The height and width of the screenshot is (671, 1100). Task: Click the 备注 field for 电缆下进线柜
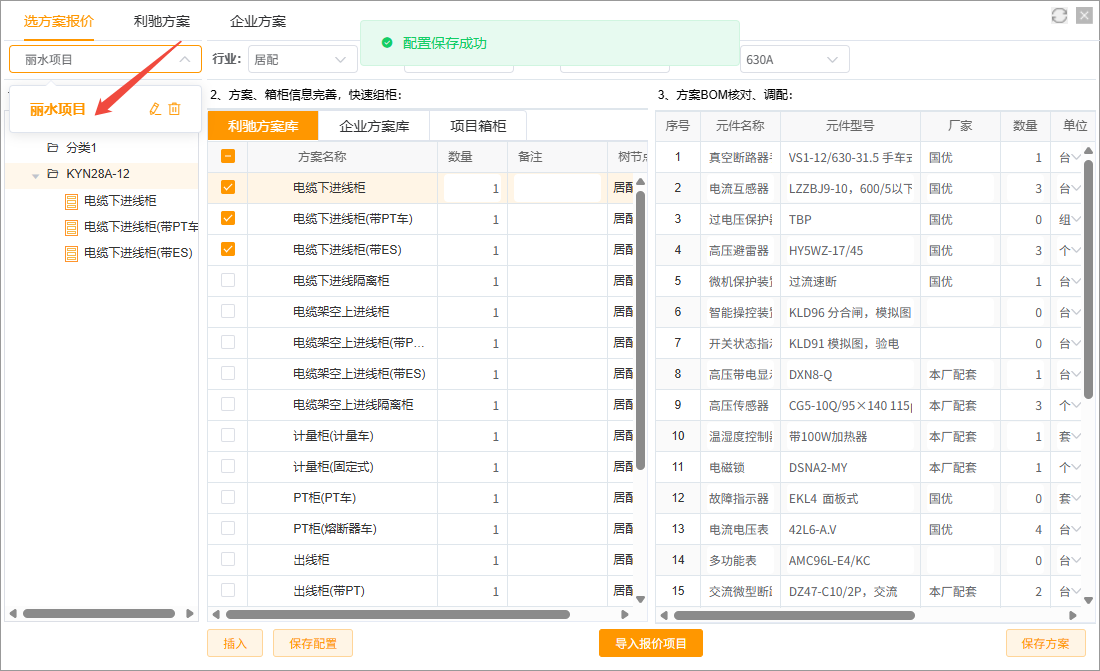point(557,188)
